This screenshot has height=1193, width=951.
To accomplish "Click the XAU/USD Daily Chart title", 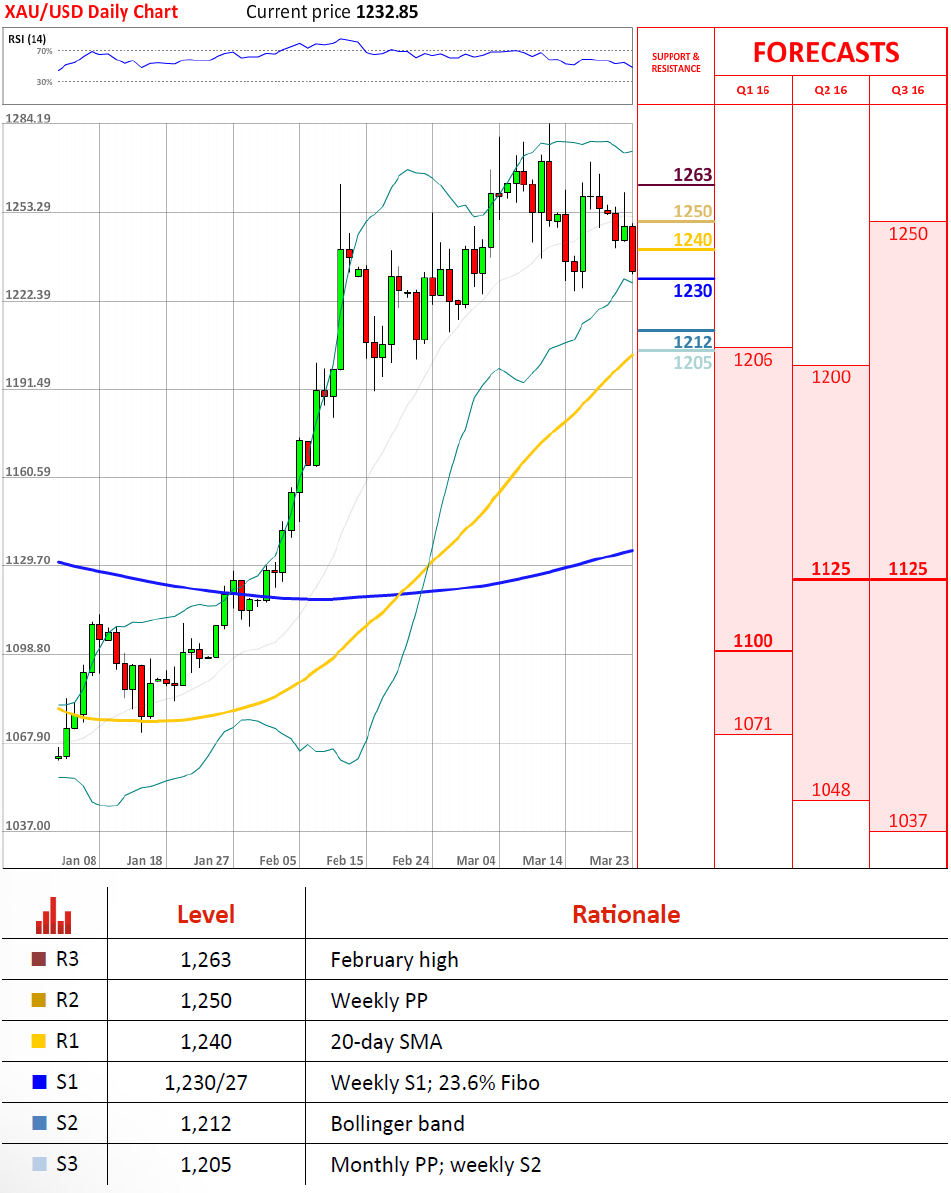I will [x=92, y=13].
